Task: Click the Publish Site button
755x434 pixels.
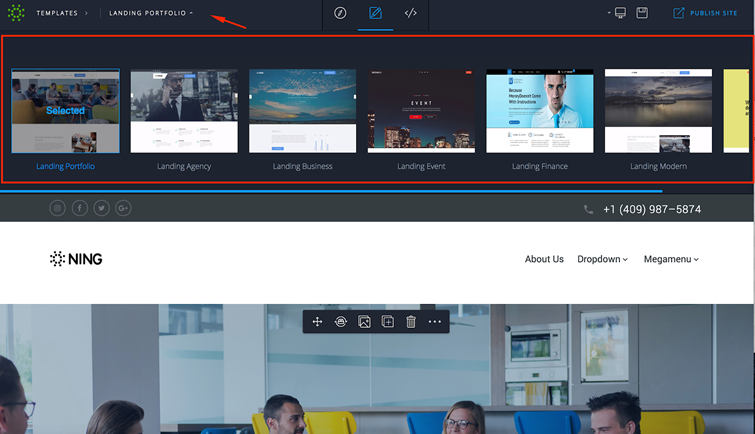Action: pyautogui.click(x=705, y=14)
